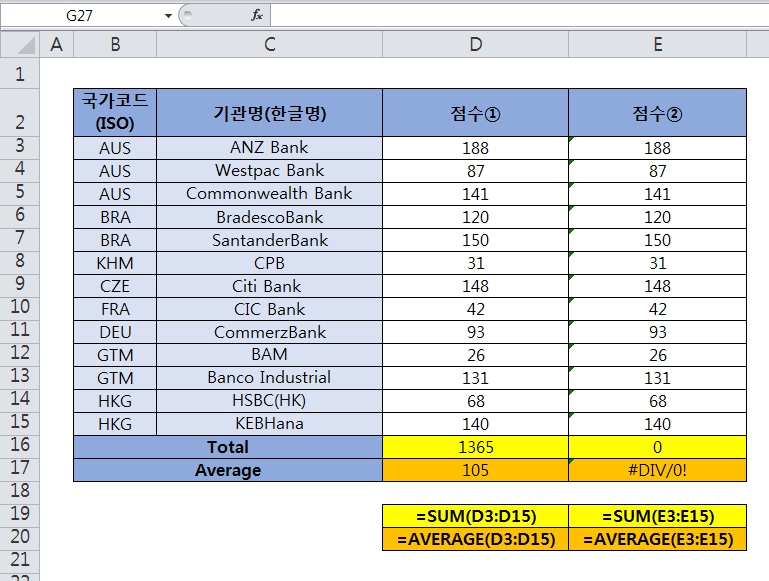The image size is (769, 581).
Task: Click the 국가코드 (ISO) header cell
Action: point(115,113)
